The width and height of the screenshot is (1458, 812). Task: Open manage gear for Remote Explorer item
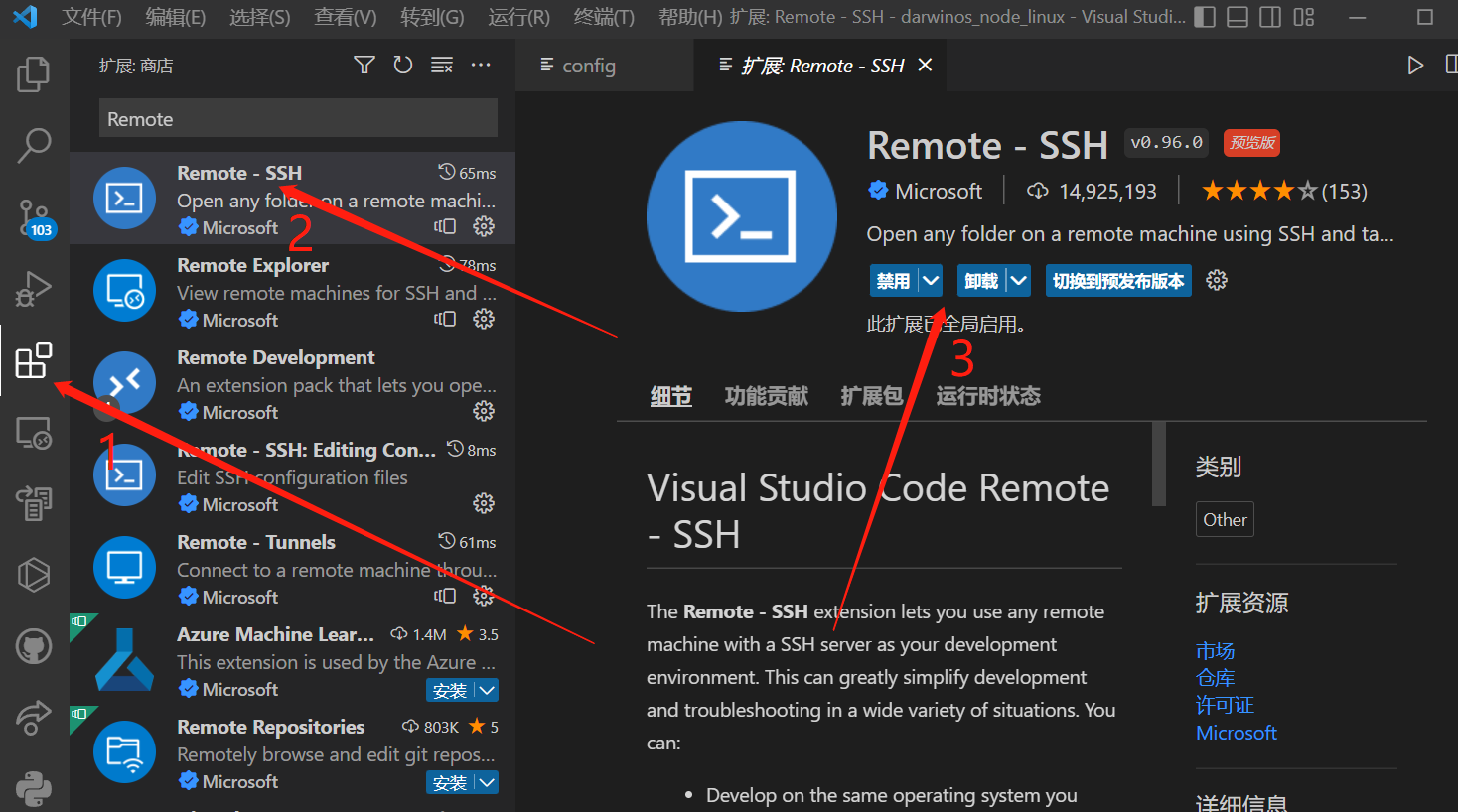(x=484, y=319)
